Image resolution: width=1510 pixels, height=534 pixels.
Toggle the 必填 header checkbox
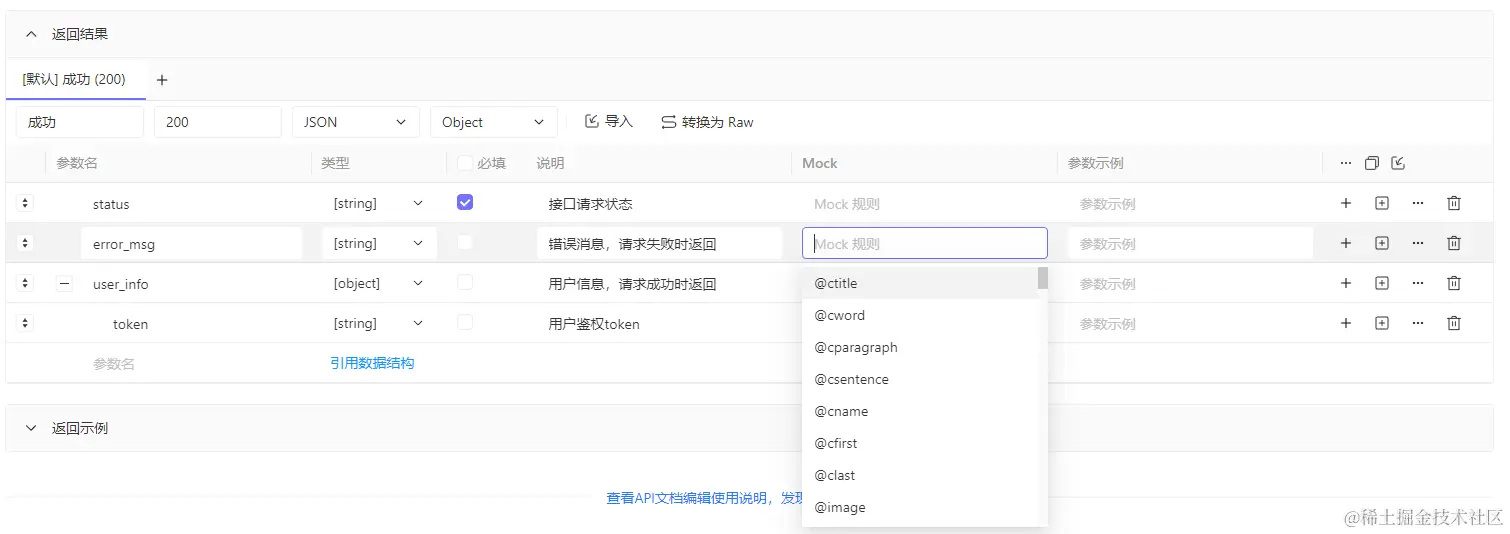point(465,162)
